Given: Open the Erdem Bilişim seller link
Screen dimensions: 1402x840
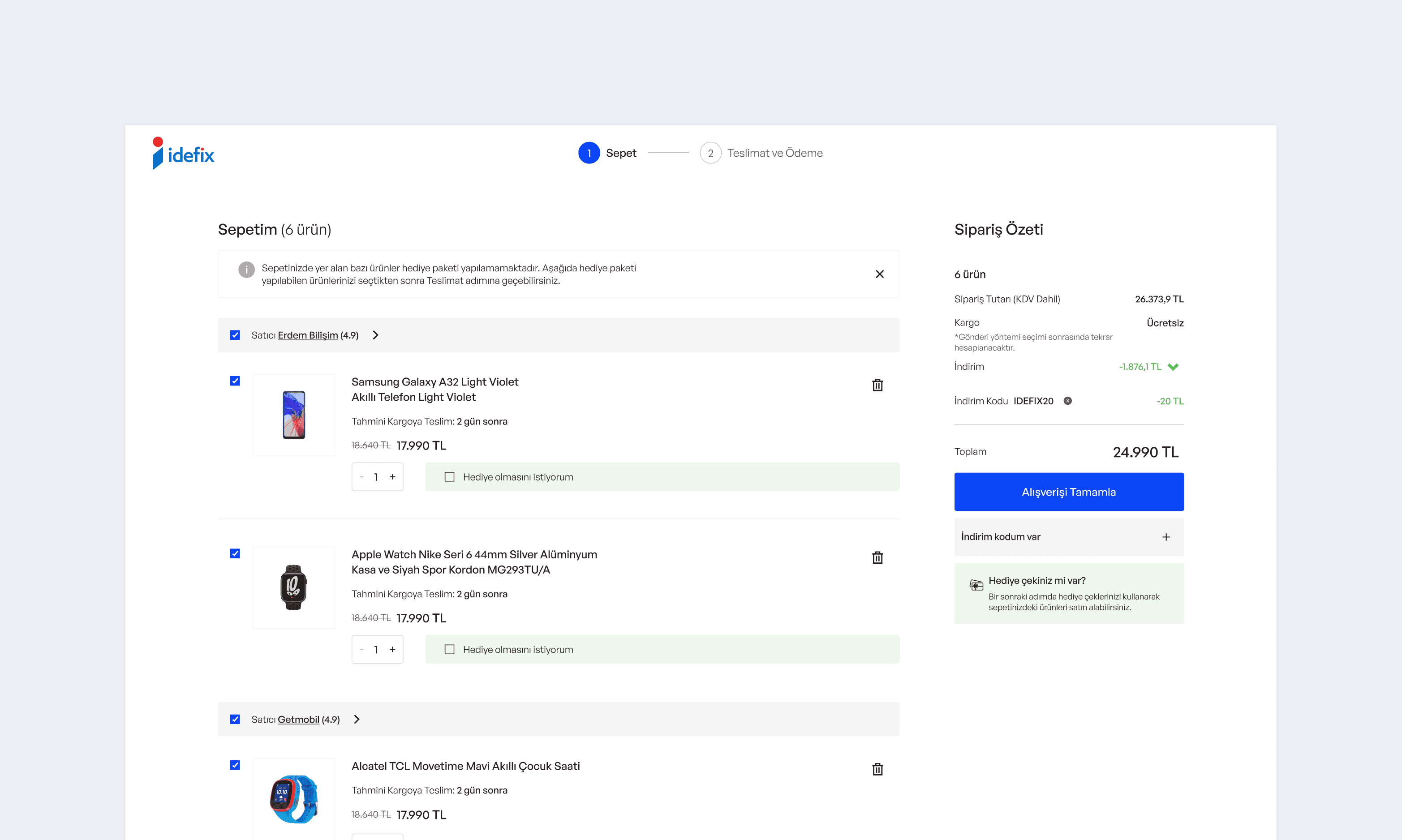Looking at the screenshot, I should [307, 335].
